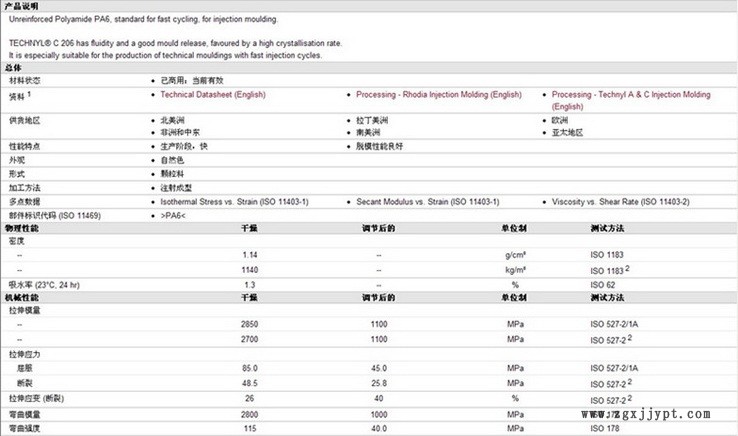Click the 部件标识代码 (ISO 11469) label

point(55,216)
